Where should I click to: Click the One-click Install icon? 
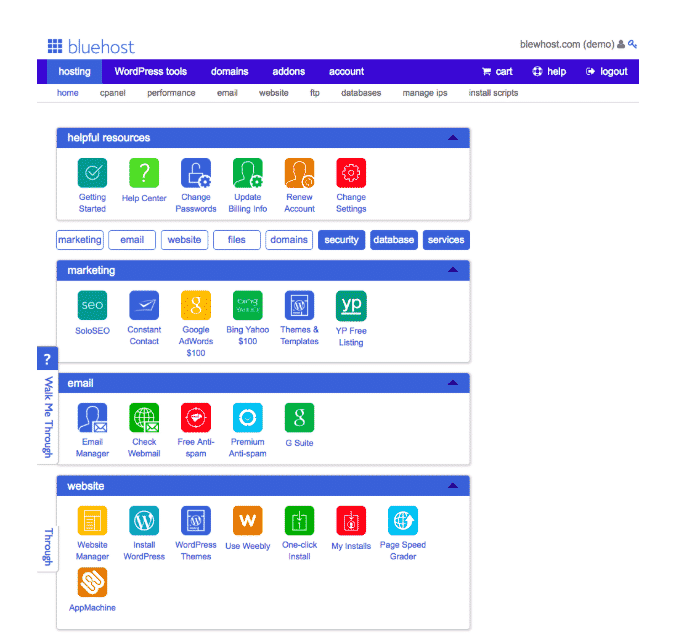(x=299, y=521)
